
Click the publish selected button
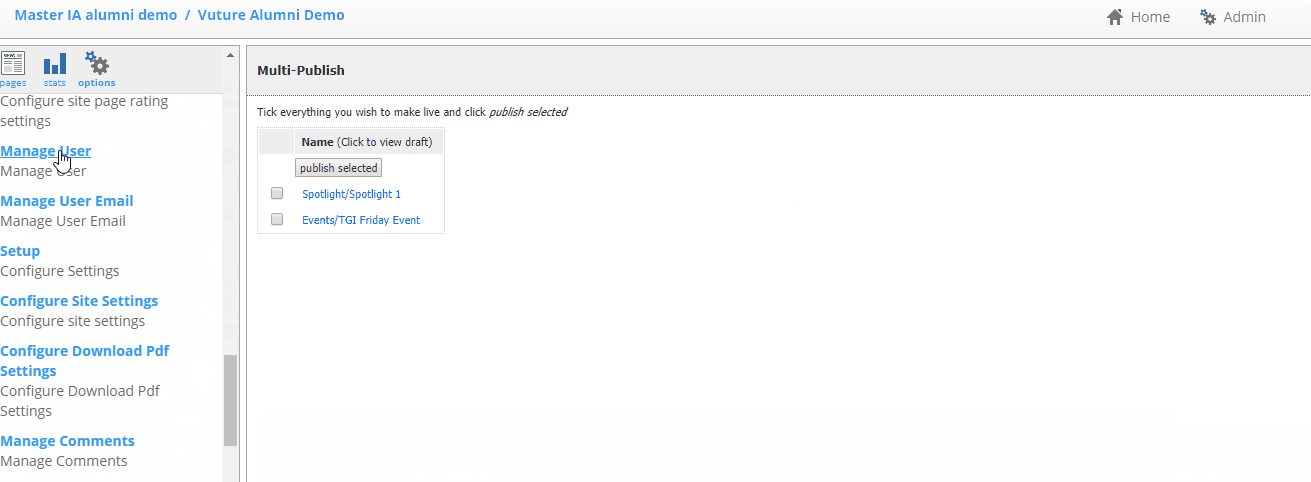338,168
